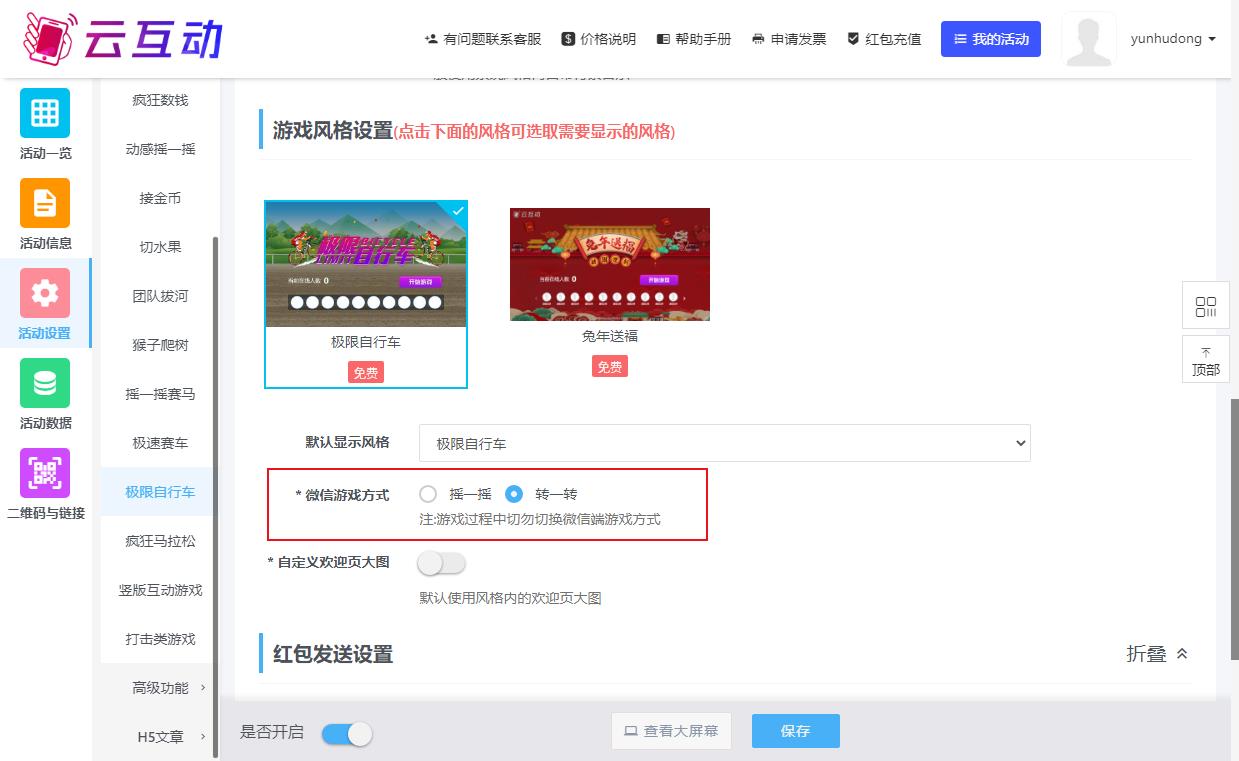Expand H5文章 submenu

(160, 737)
